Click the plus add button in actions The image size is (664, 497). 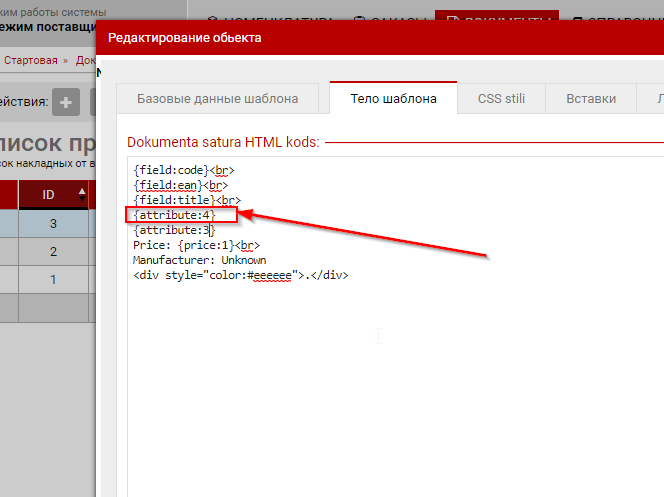66,102
